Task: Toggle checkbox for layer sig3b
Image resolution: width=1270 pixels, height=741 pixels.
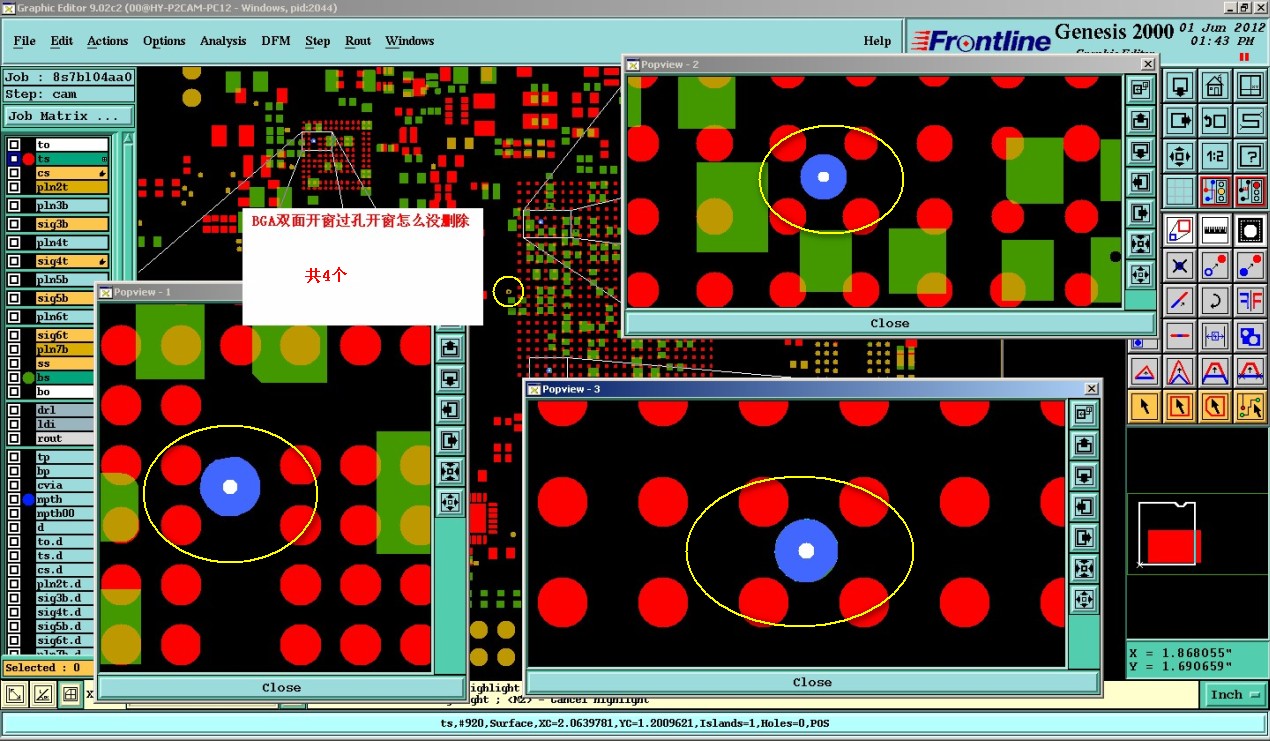Action: point(14,224)
